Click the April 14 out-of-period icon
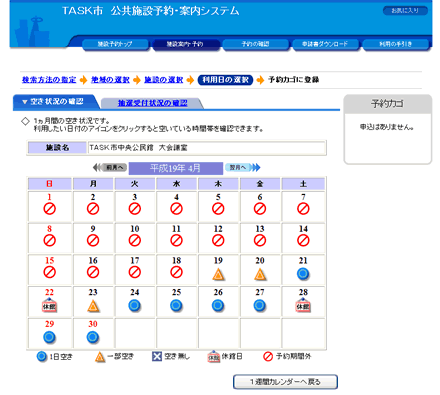The height and width of the screenshot is (395, 440). [x=303, y=240]
